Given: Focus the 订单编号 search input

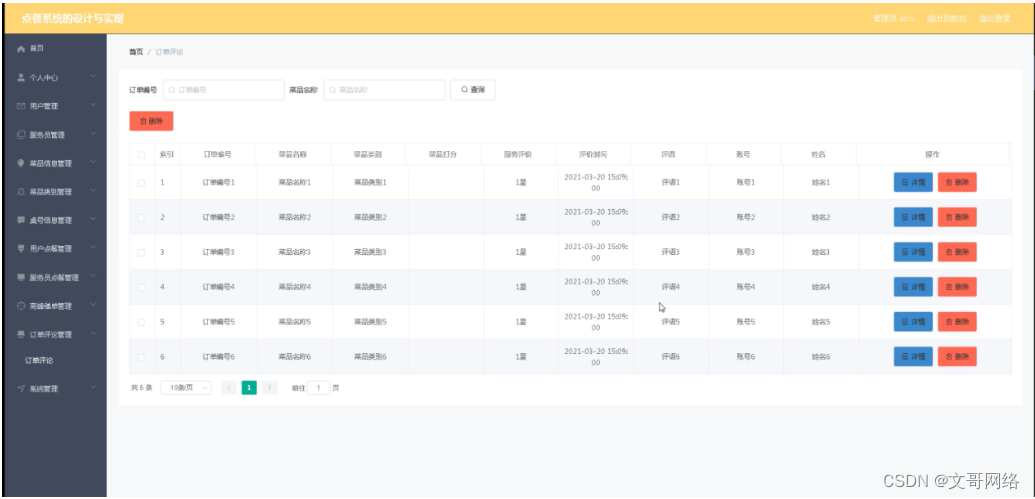Looking at the screenshot, I should [224, 90].
